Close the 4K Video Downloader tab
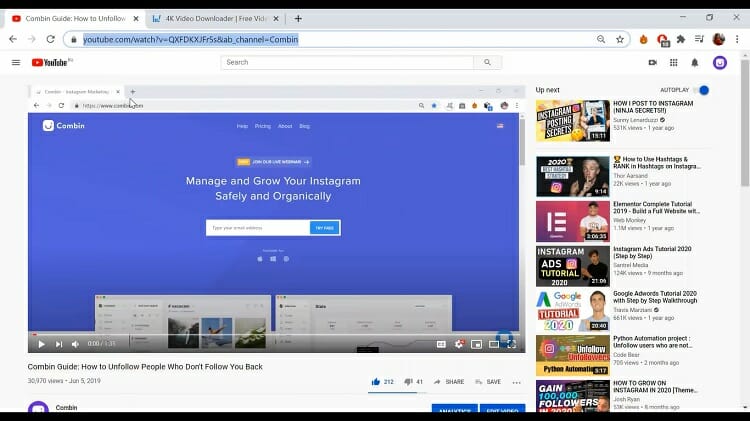 (x=276, y=19)
